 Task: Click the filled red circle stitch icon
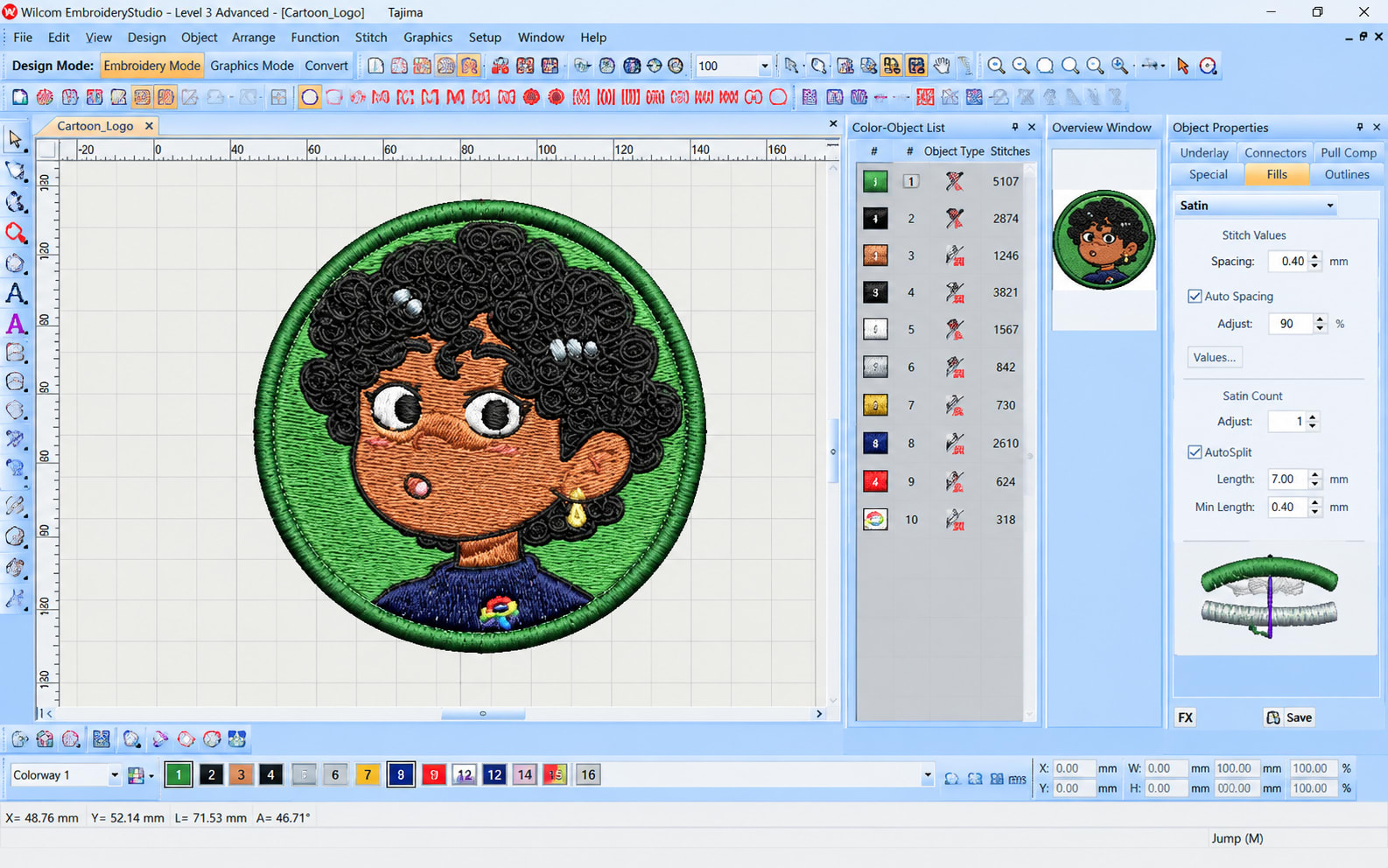click(x=531, y=97)
